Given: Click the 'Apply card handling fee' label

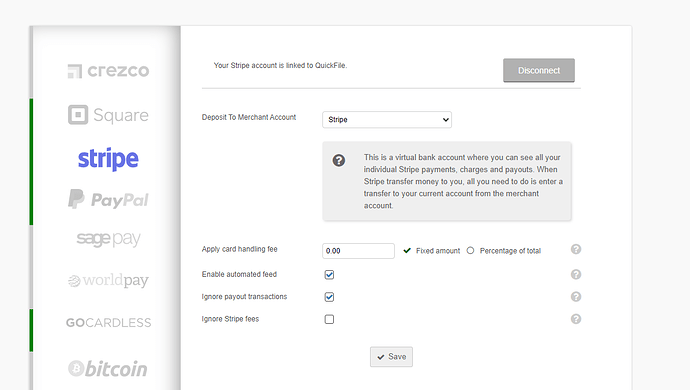Looking at the screenshot, I should click(239, 249).
